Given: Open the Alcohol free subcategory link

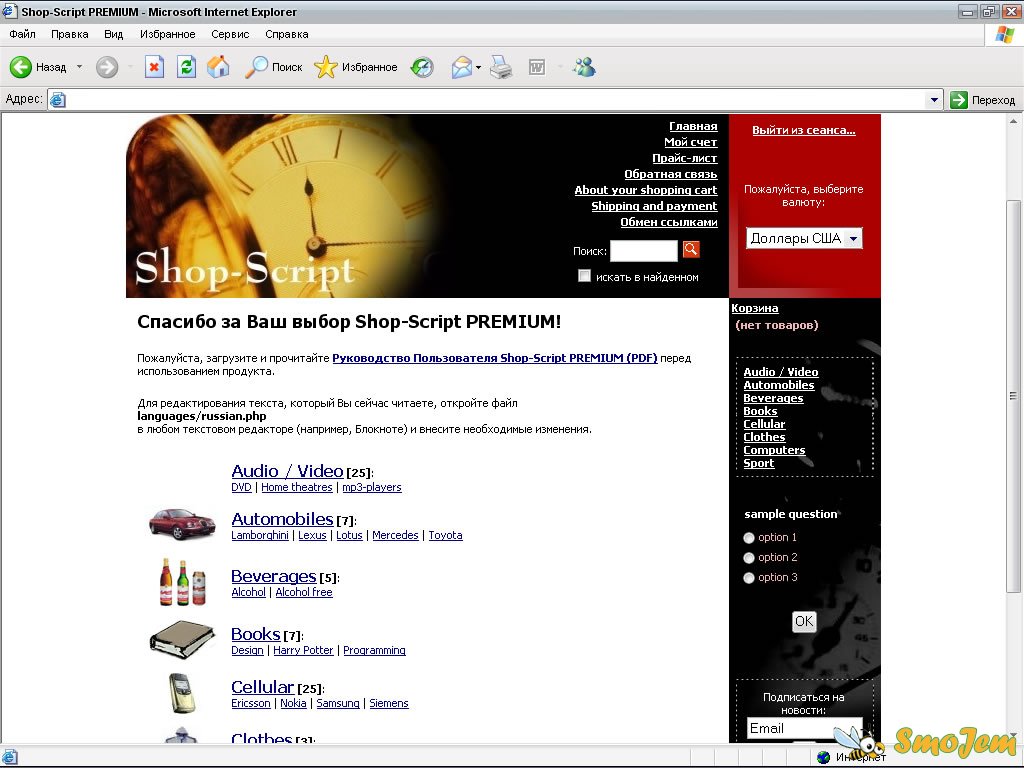Looking at the screenshot, I should (304, 592).
